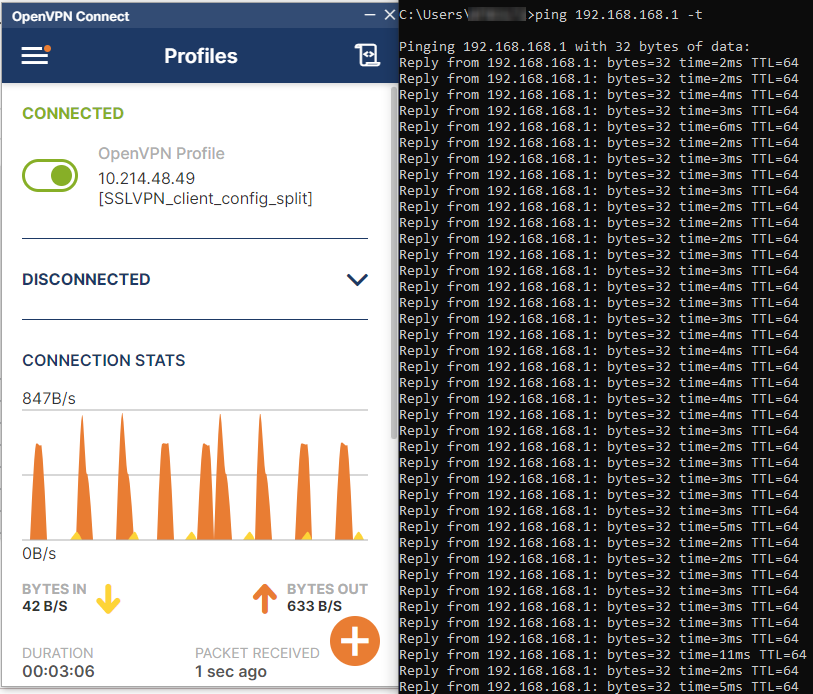Click the BYTES OUT label
813x694 pixels.
coord(327,589)
